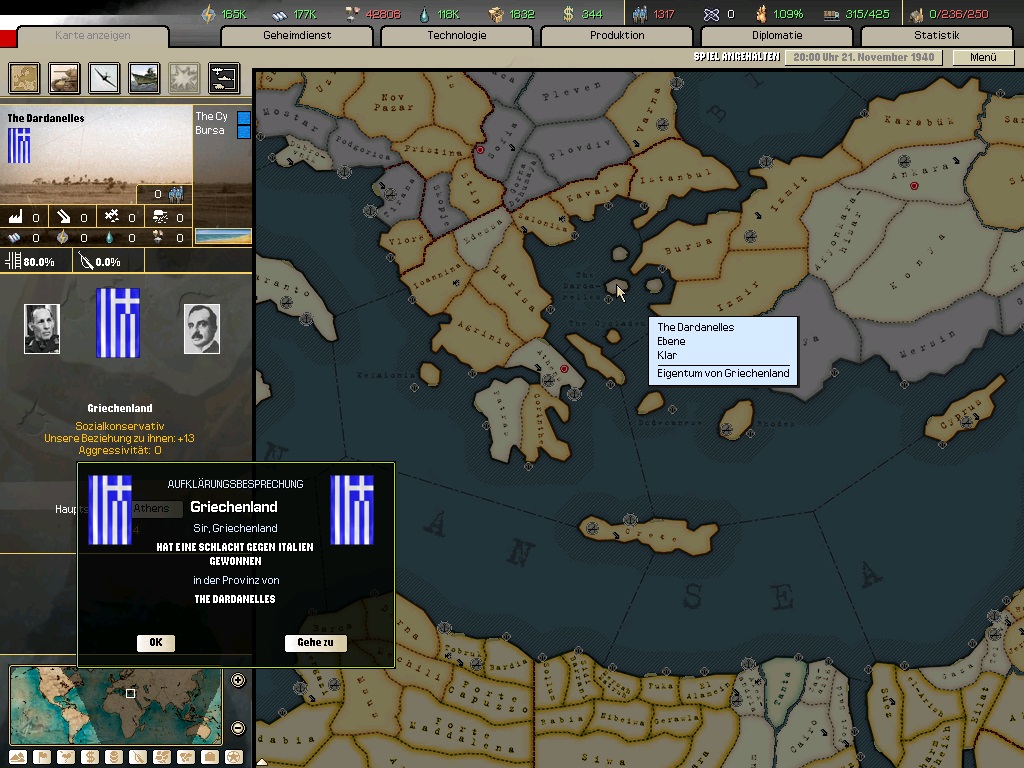Open the Technologie tab
The width and height of the screenshot is (1024, 768).
pyautogui.click(x=456, y=36)
